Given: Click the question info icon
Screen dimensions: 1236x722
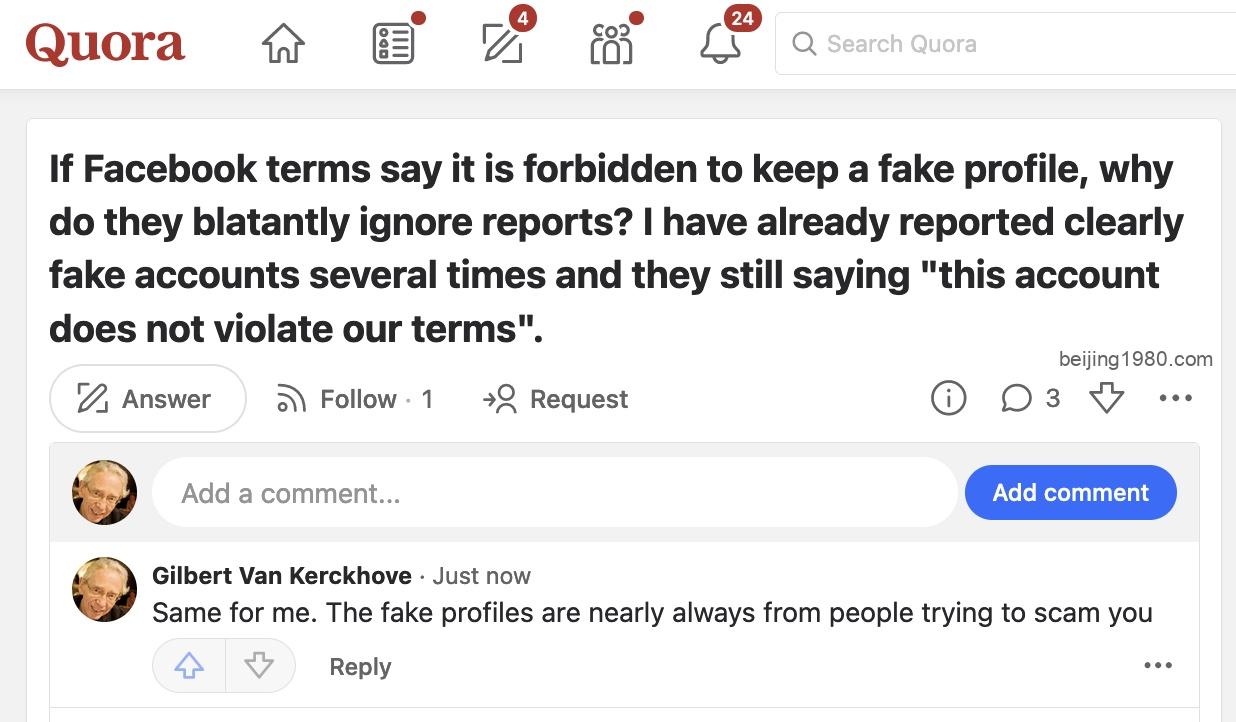Looking at the screenshot, I should coord(948,399).
